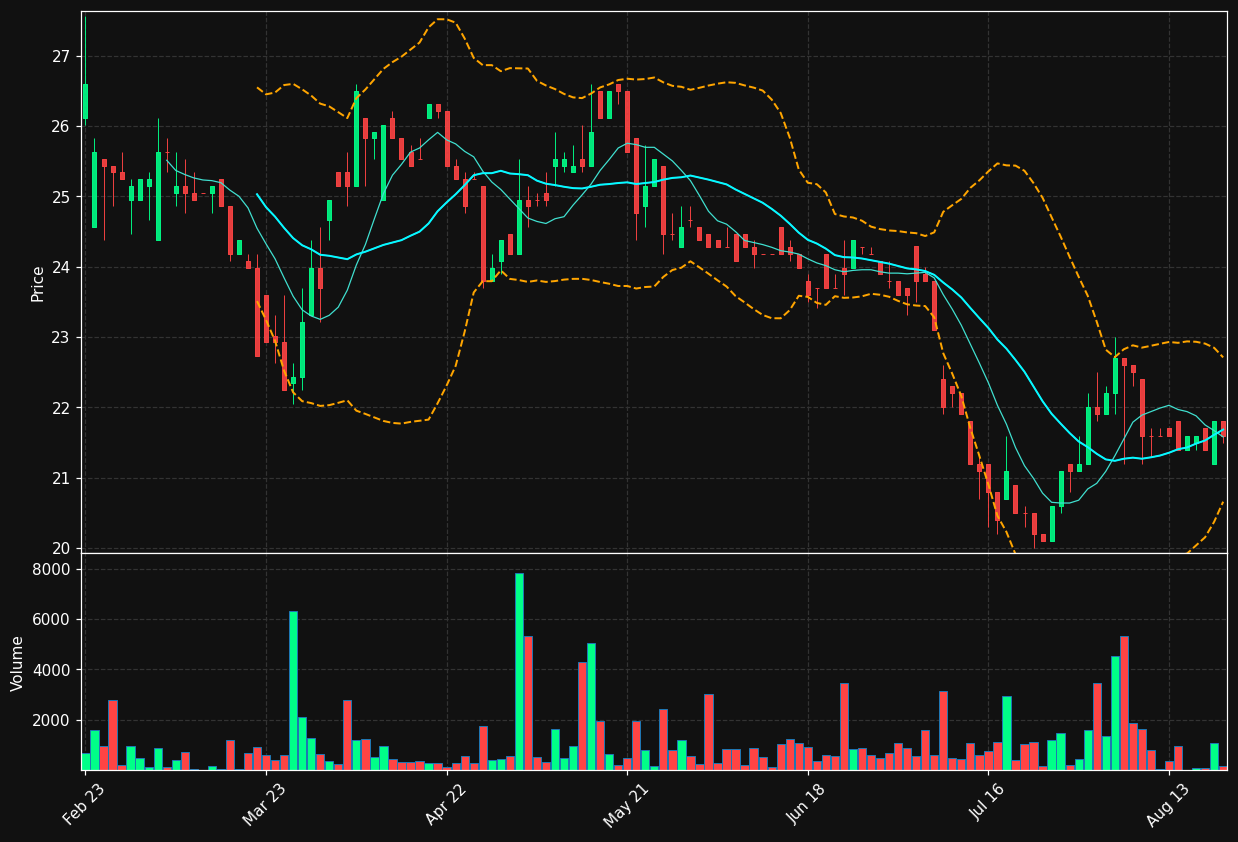Viewport: 1238px width, 842px height.
Task: Click the 24 price tick label
Action: pyautogui.click(x=62, y=268)
